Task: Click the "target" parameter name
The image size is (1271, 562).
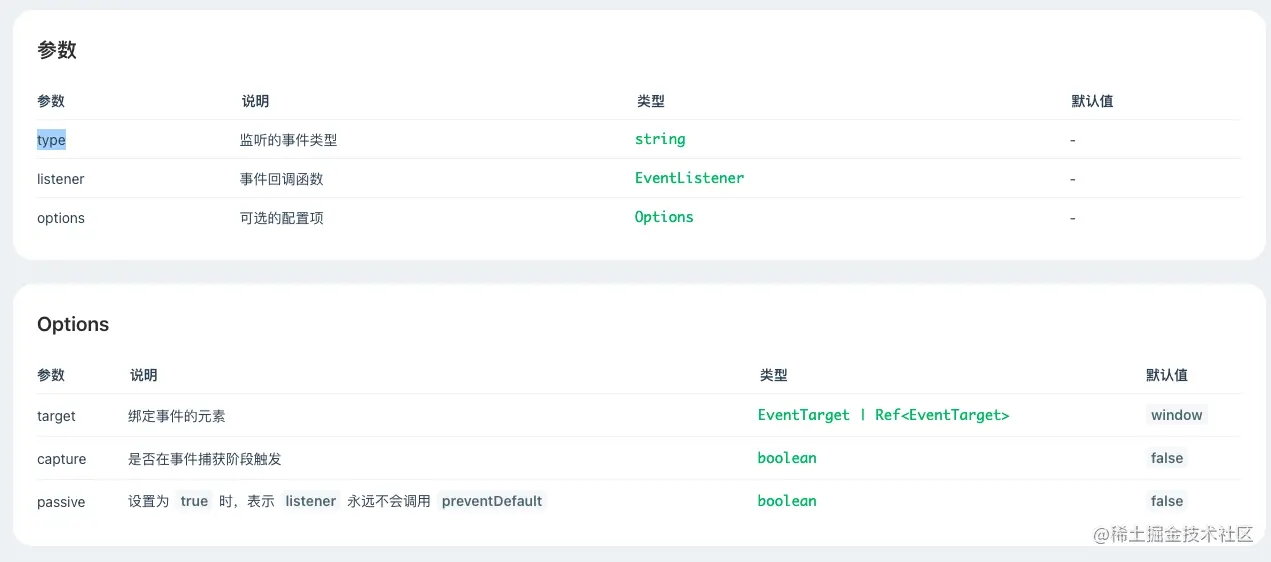Action: tap(56, 415)
